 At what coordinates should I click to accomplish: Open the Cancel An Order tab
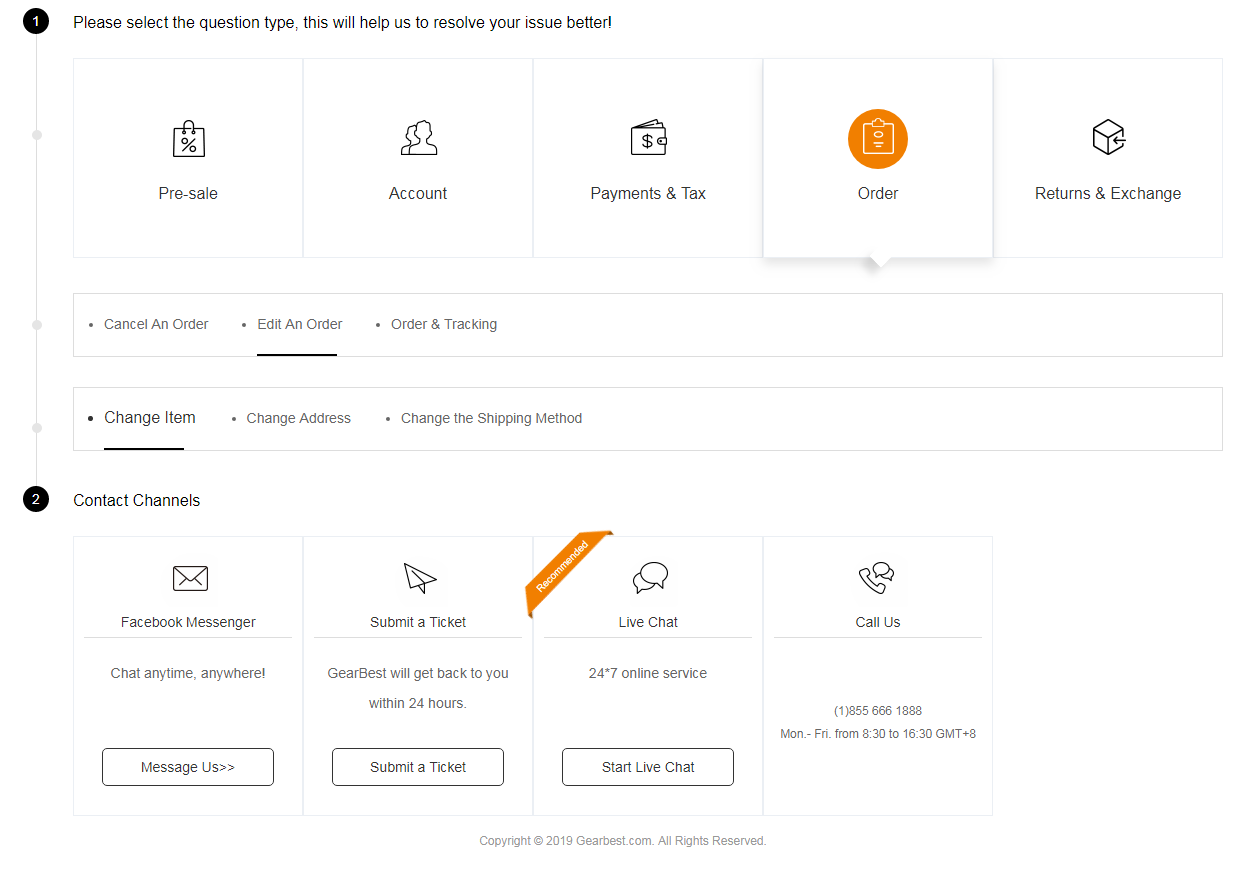coord(156,324)
